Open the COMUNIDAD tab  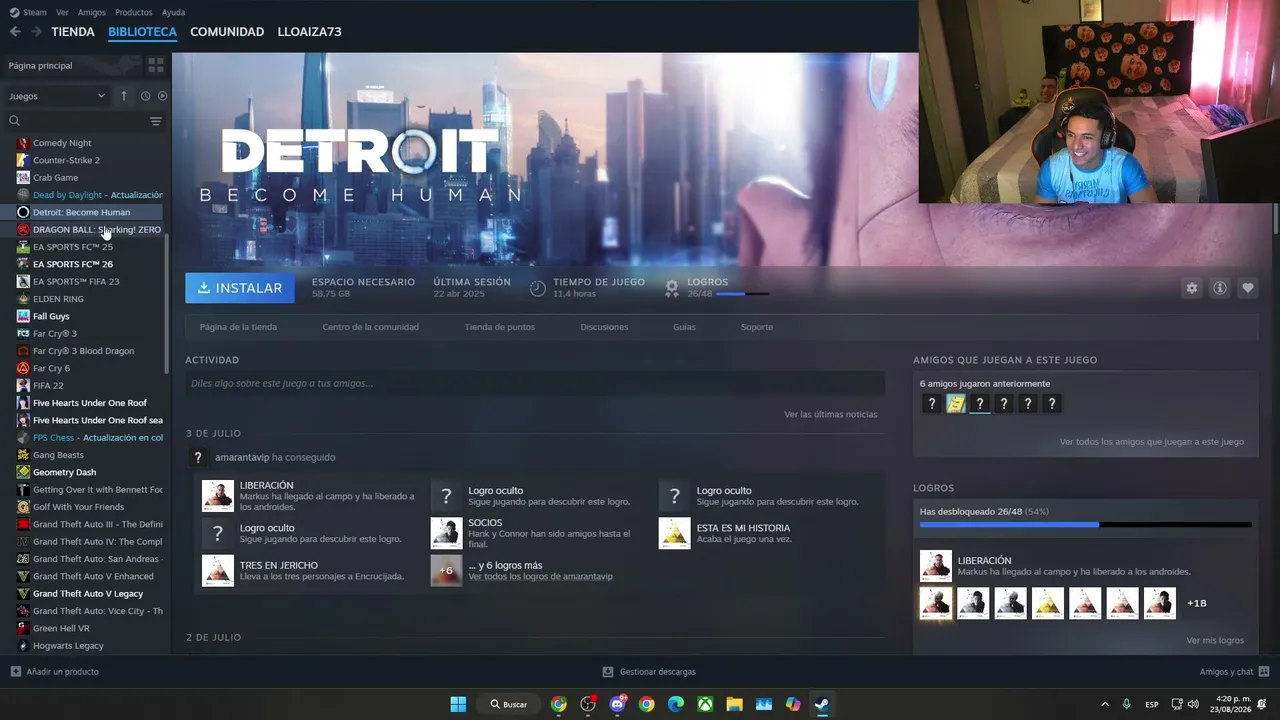pyautogui.click(x=227, y=32)
